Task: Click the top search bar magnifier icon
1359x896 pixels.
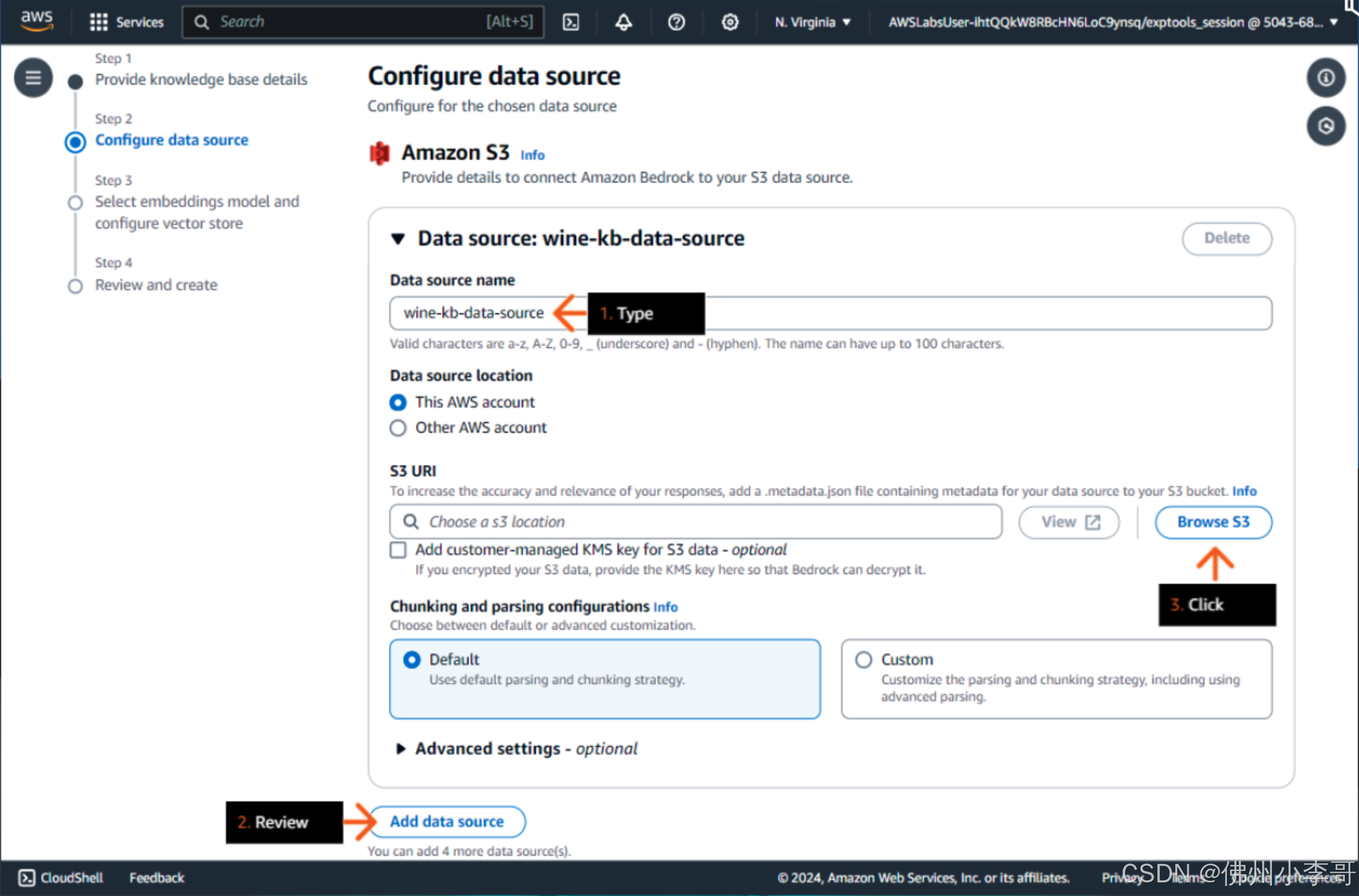Action: pyautogui.click(x=201, y=22)
